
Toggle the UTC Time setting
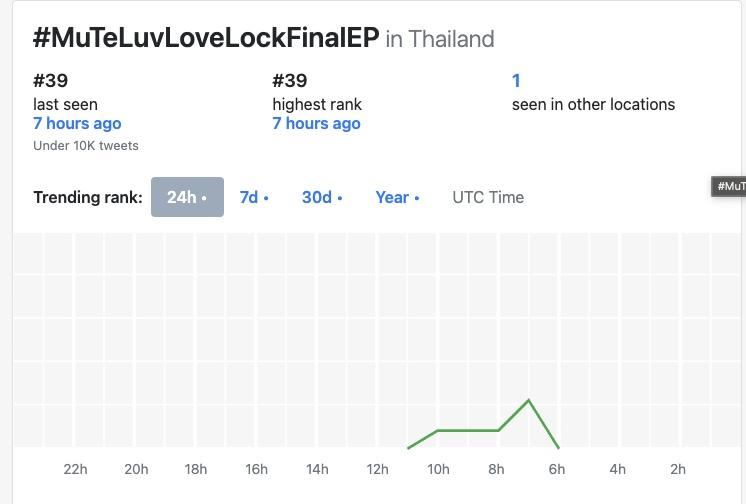click(x=488, y=197)
